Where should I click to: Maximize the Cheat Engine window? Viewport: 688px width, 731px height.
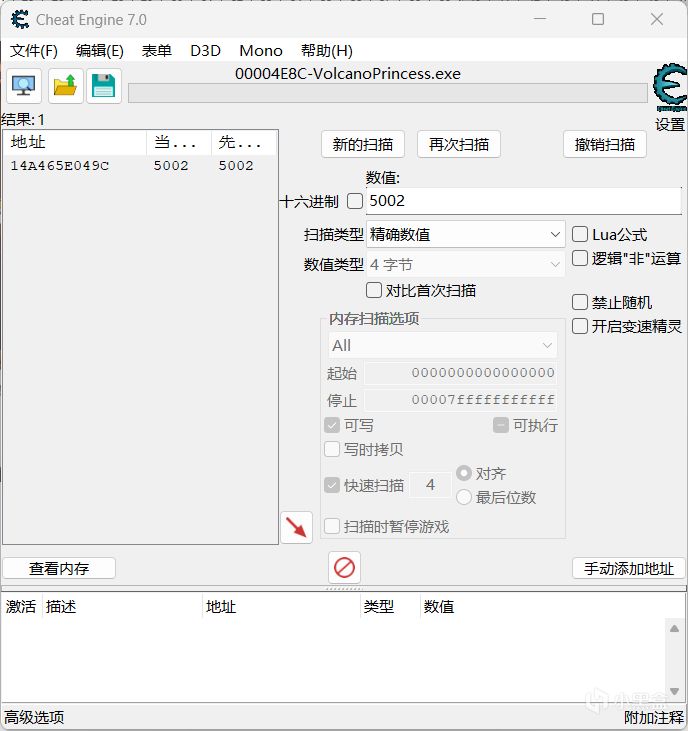pyautogui.click(x=598, y=19)
